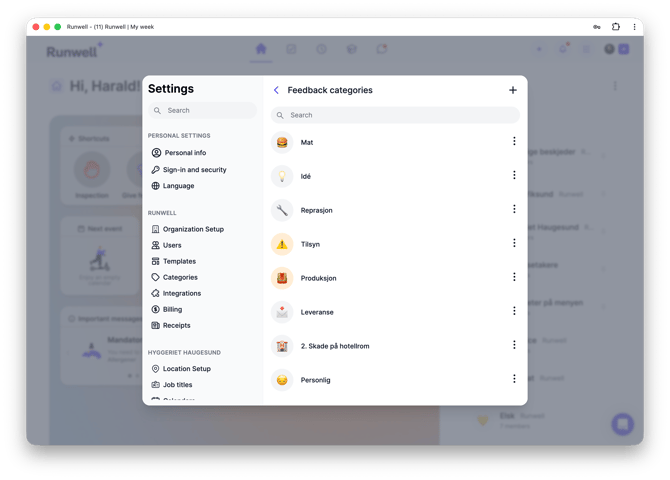Focus the Feedback categories search field

[395, 115]
